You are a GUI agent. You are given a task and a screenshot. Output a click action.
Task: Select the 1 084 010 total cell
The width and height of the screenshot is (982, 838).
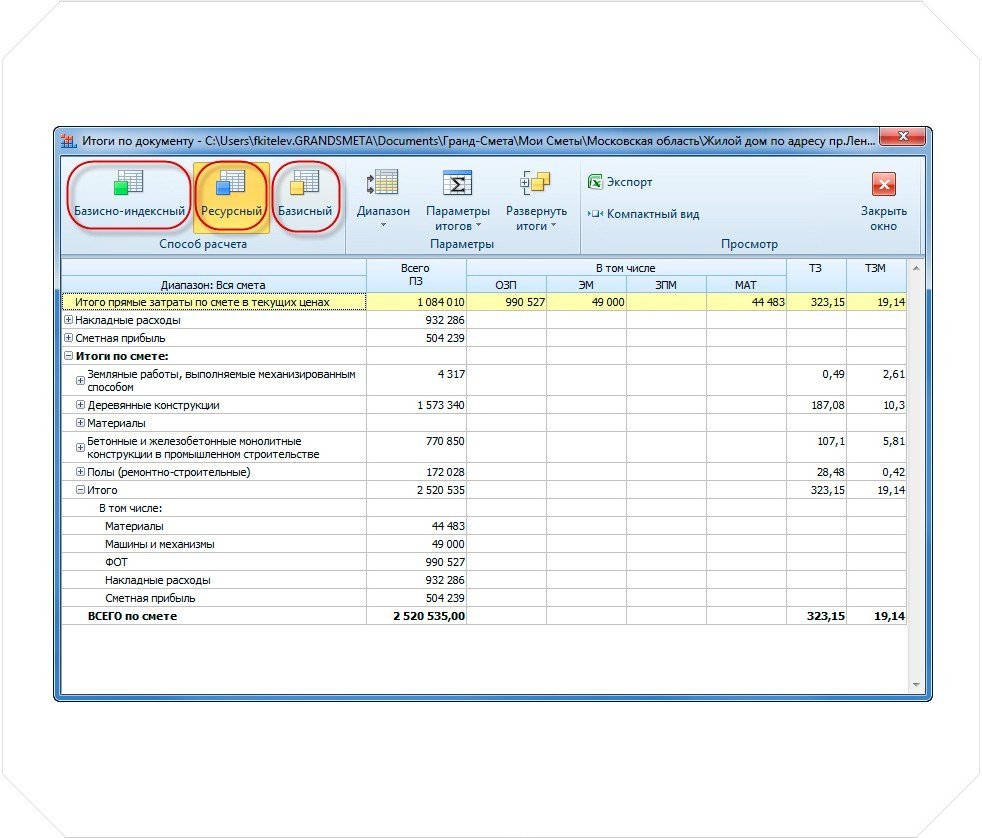(416, 302)
